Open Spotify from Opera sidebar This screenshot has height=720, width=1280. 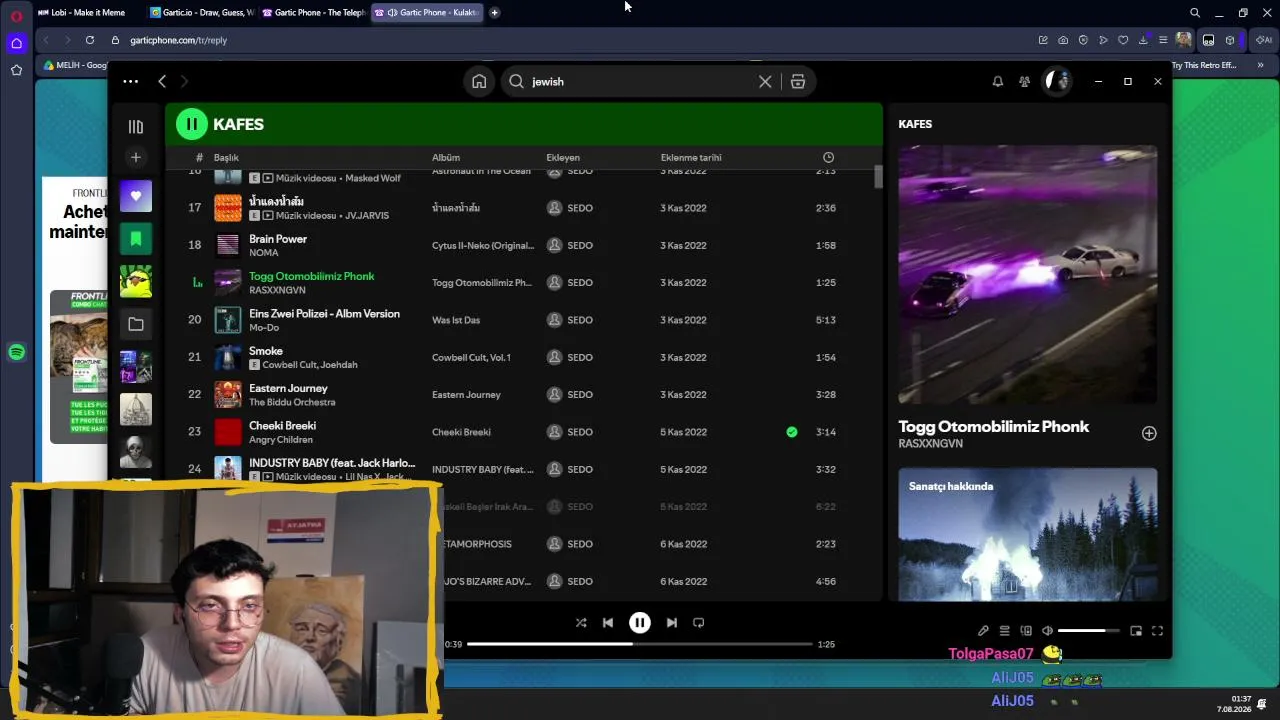(x=16, y=352)
